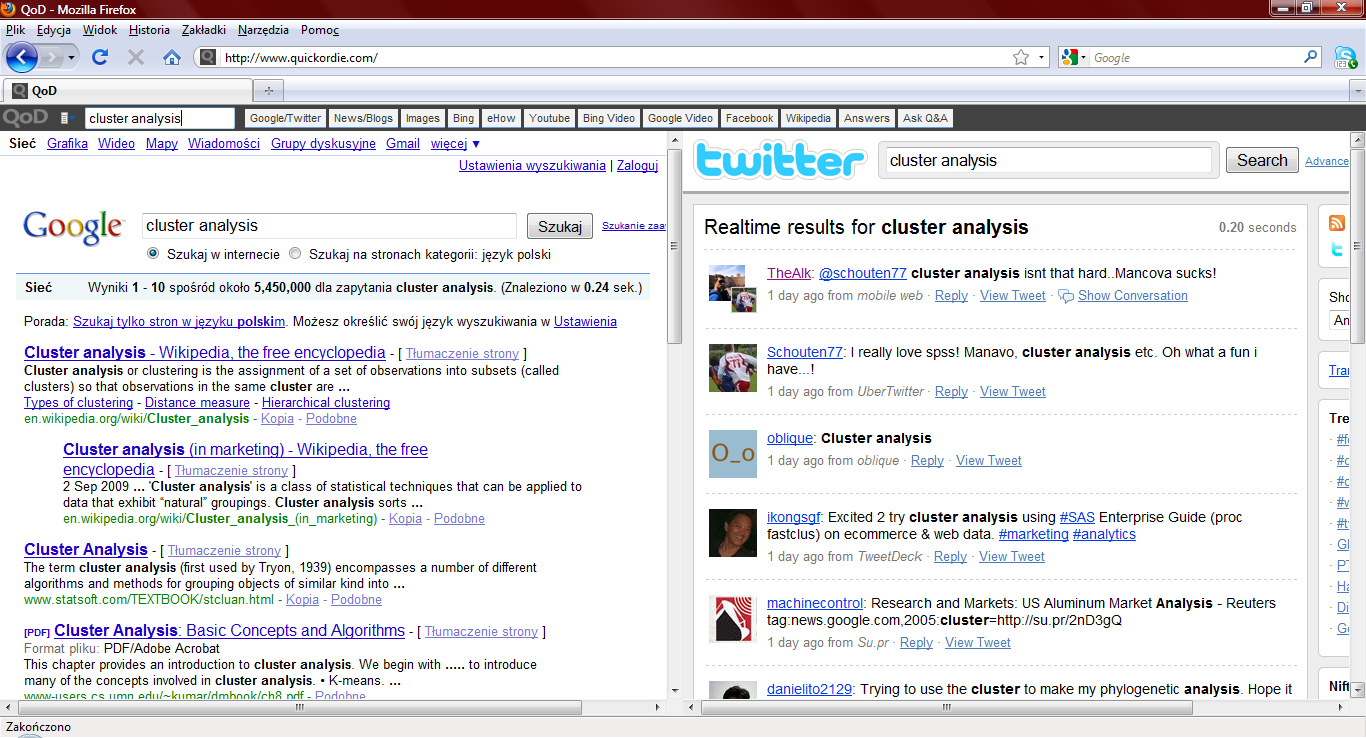The image size is (1366, 738).
Task: Click the Google/Twitter button
Action: tap(285, 118)
